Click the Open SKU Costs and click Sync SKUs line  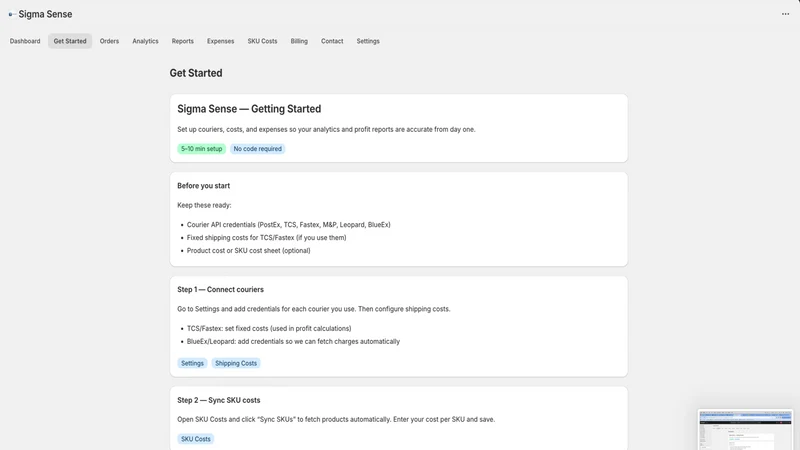click(x=336, y=419)
